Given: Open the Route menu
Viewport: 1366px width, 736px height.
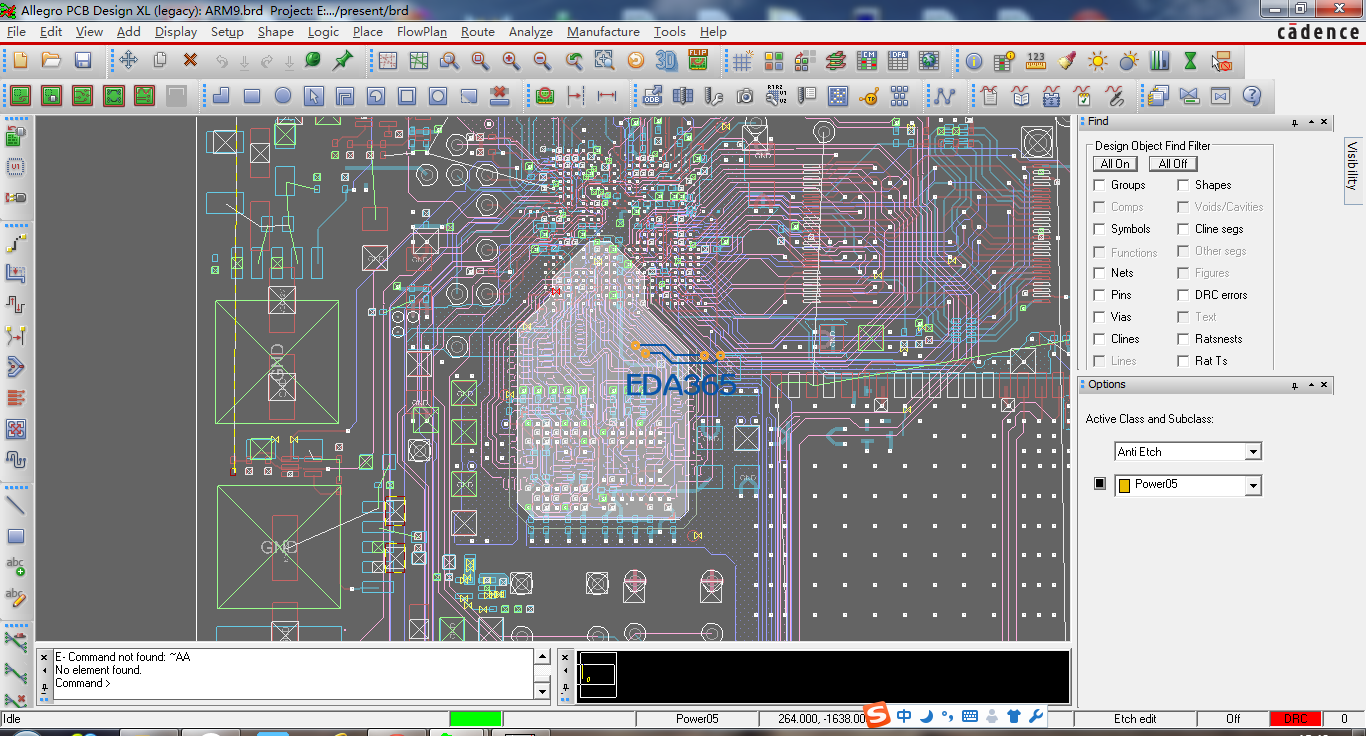Looking at the screenshot, I should coord(477,31).
